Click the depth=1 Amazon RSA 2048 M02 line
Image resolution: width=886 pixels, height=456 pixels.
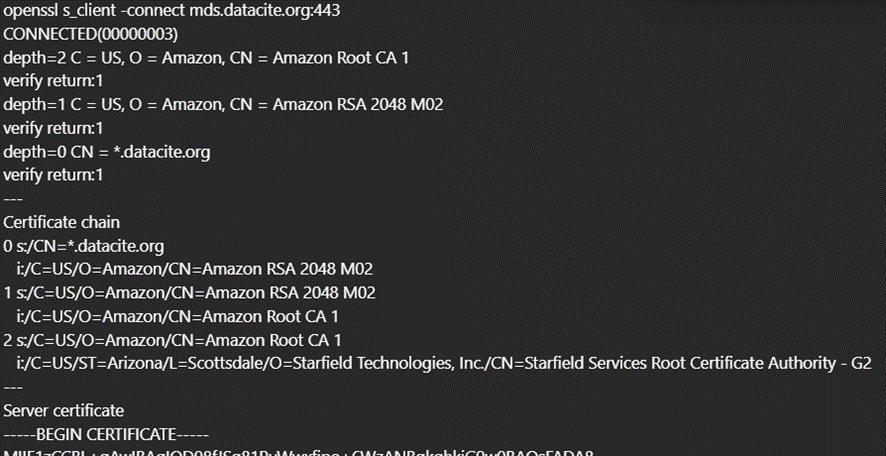coord(223,104)
